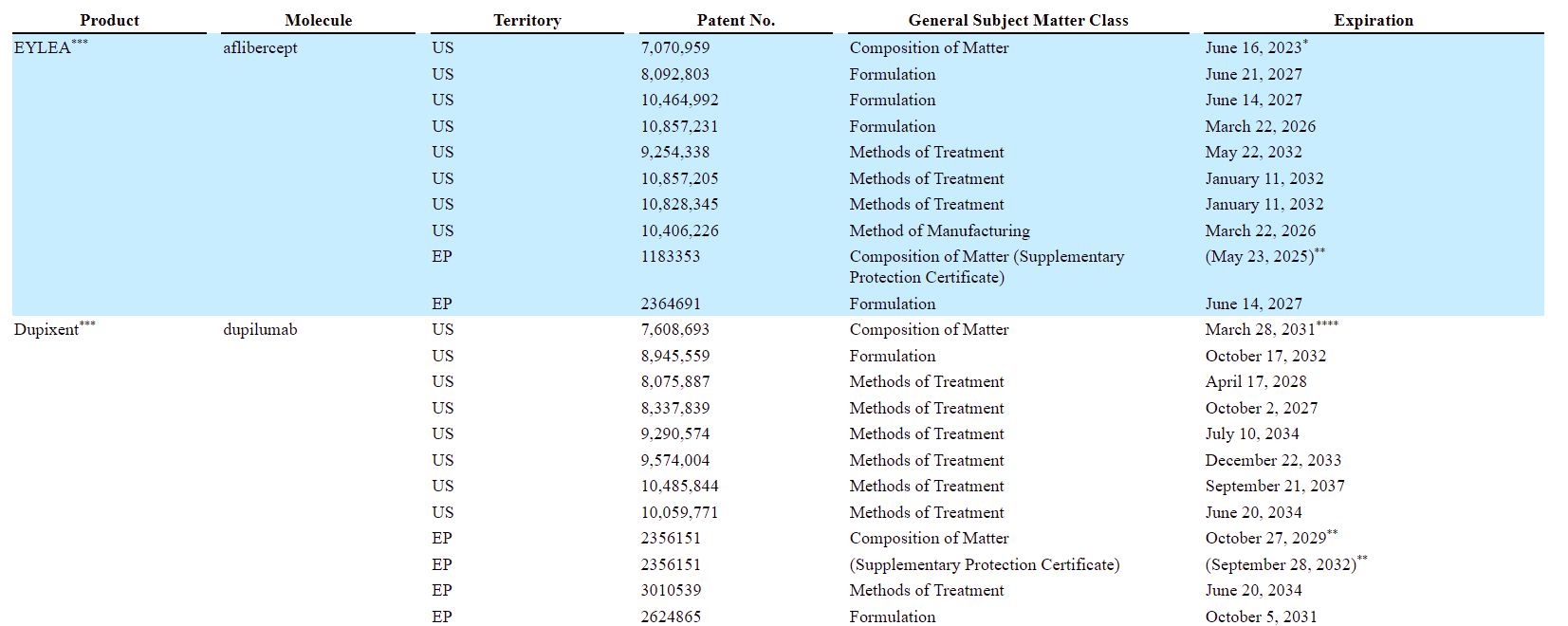Image resolution: width=1568 pixels, height=626 pixels.
Task: Click the Product column header
Action: point(109,20)
